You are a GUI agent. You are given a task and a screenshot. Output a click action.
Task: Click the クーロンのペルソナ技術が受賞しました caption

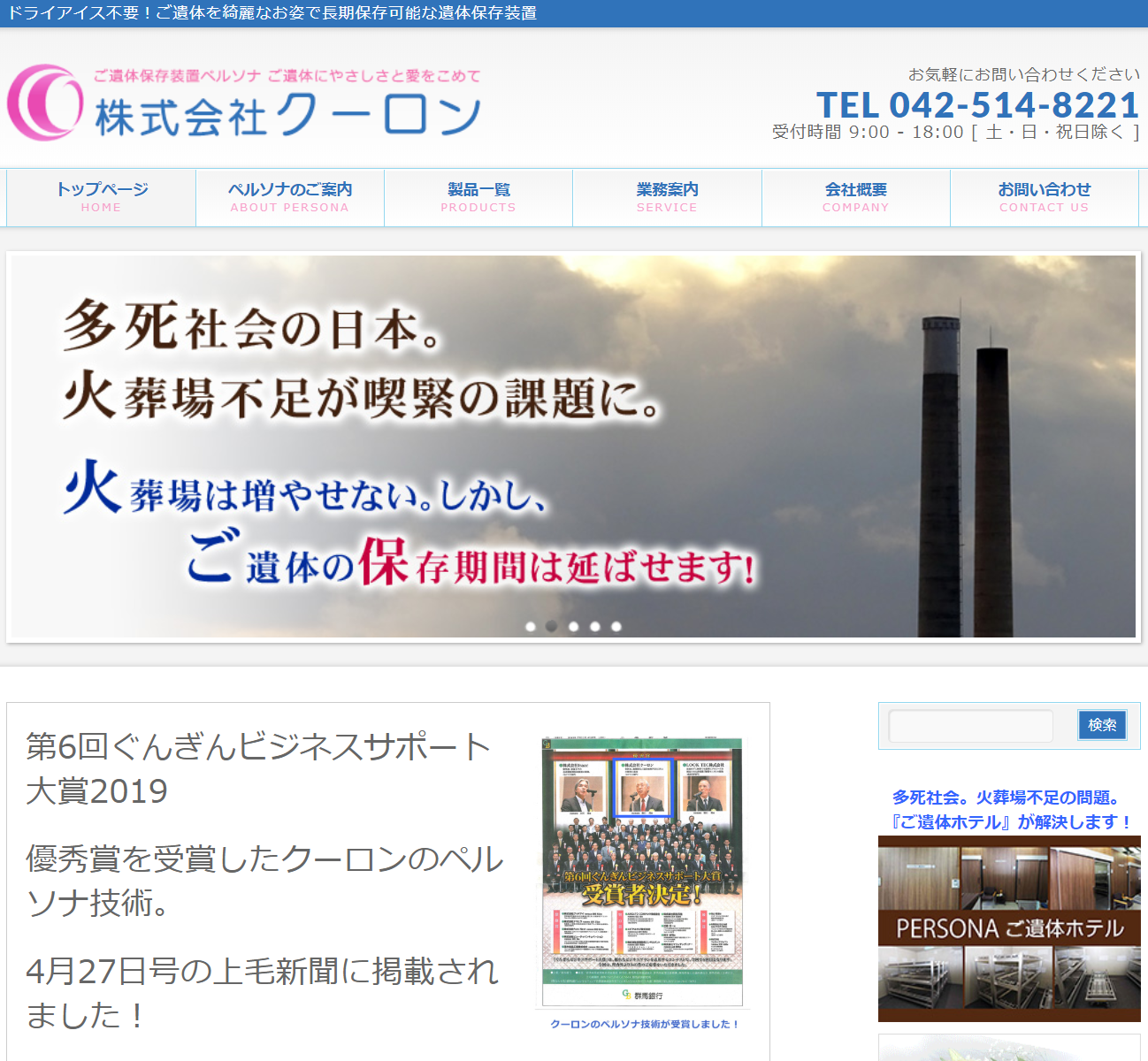[644, 1024]
